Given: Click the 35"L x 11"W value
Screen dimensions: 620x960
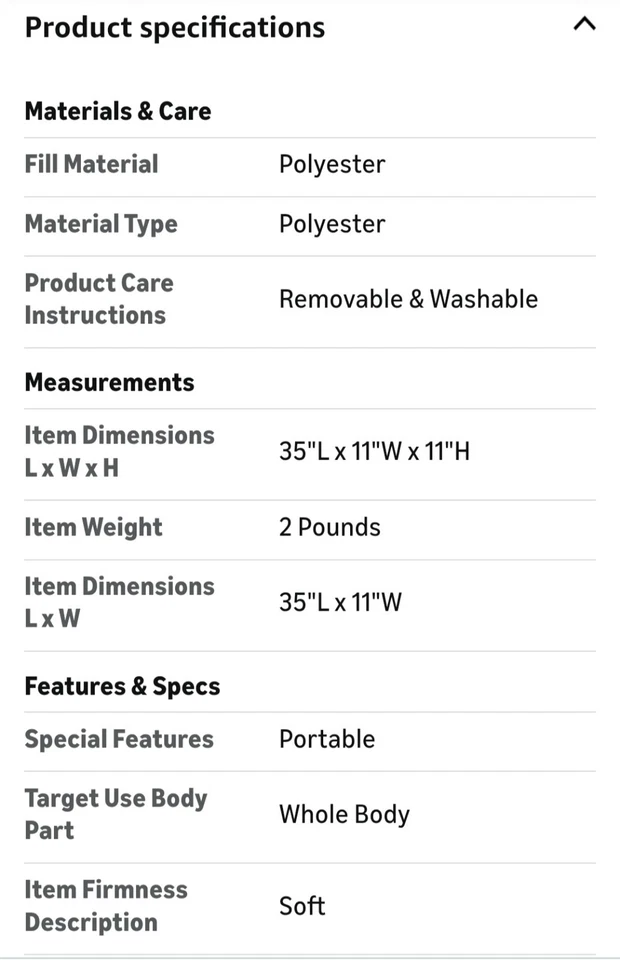Looking at the screenshot, I should 340,602.
